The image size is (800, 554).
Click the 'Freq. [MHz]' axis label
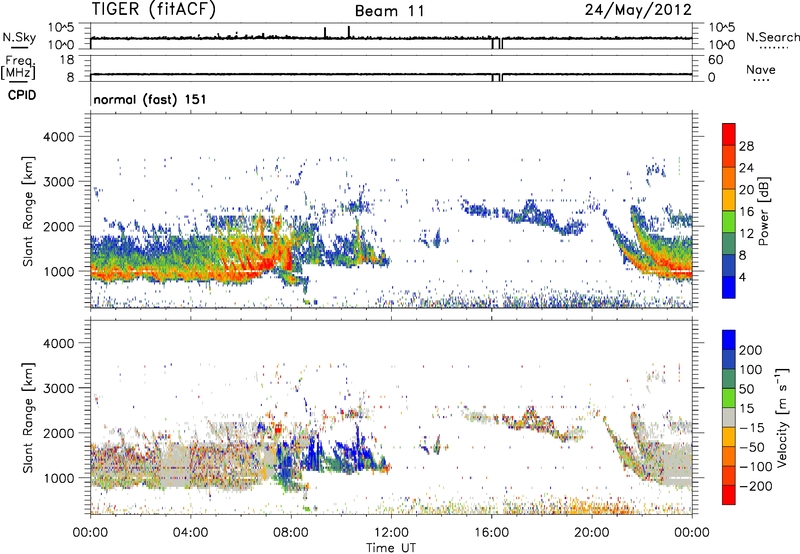pyautogui.click(x=18, y=68)
